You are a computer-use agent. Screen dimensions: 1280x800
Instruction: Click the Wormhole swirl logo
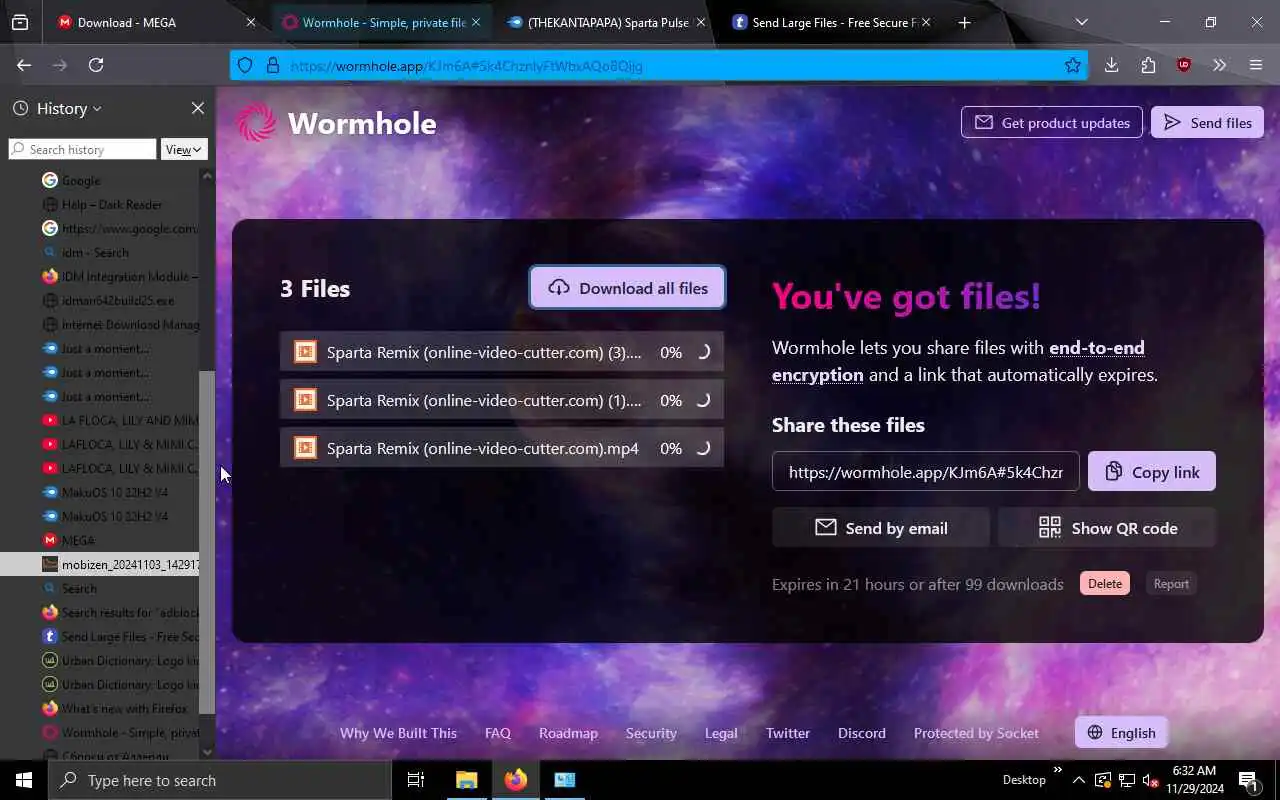[257, 123]
